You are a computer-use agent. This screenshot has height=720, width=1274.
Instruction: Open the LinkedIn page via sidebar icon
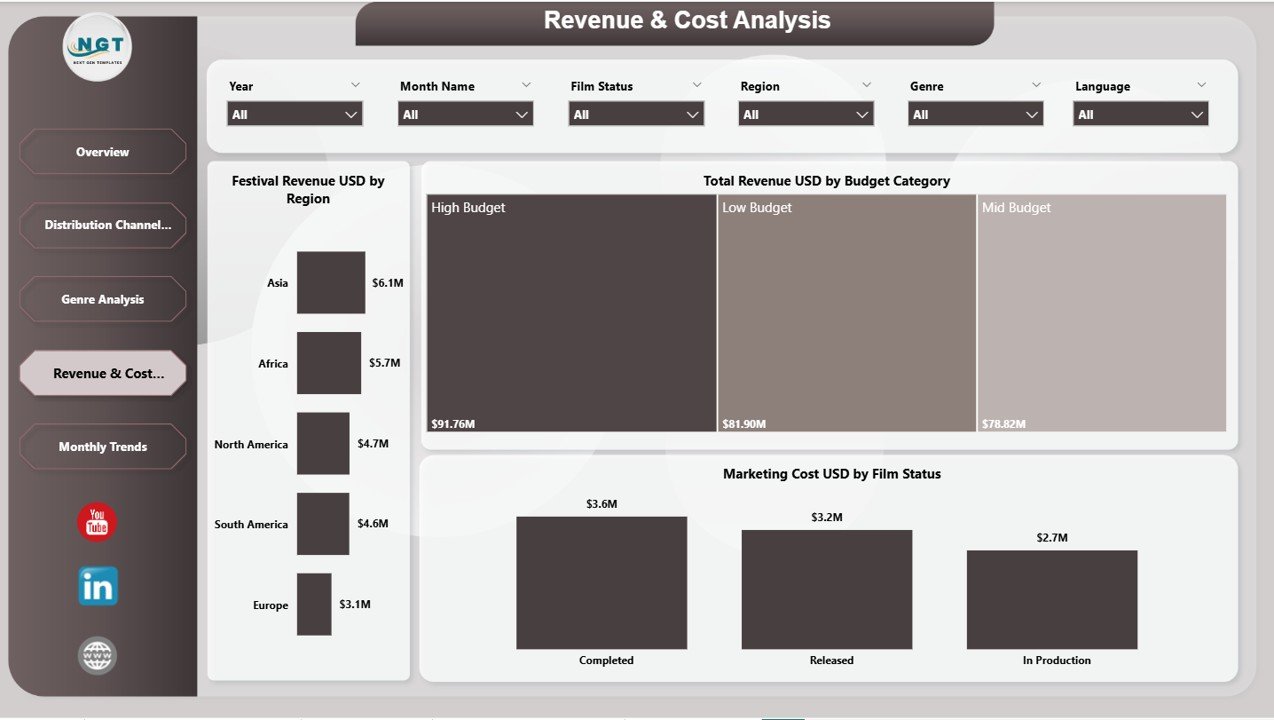(x=96, y=586)
